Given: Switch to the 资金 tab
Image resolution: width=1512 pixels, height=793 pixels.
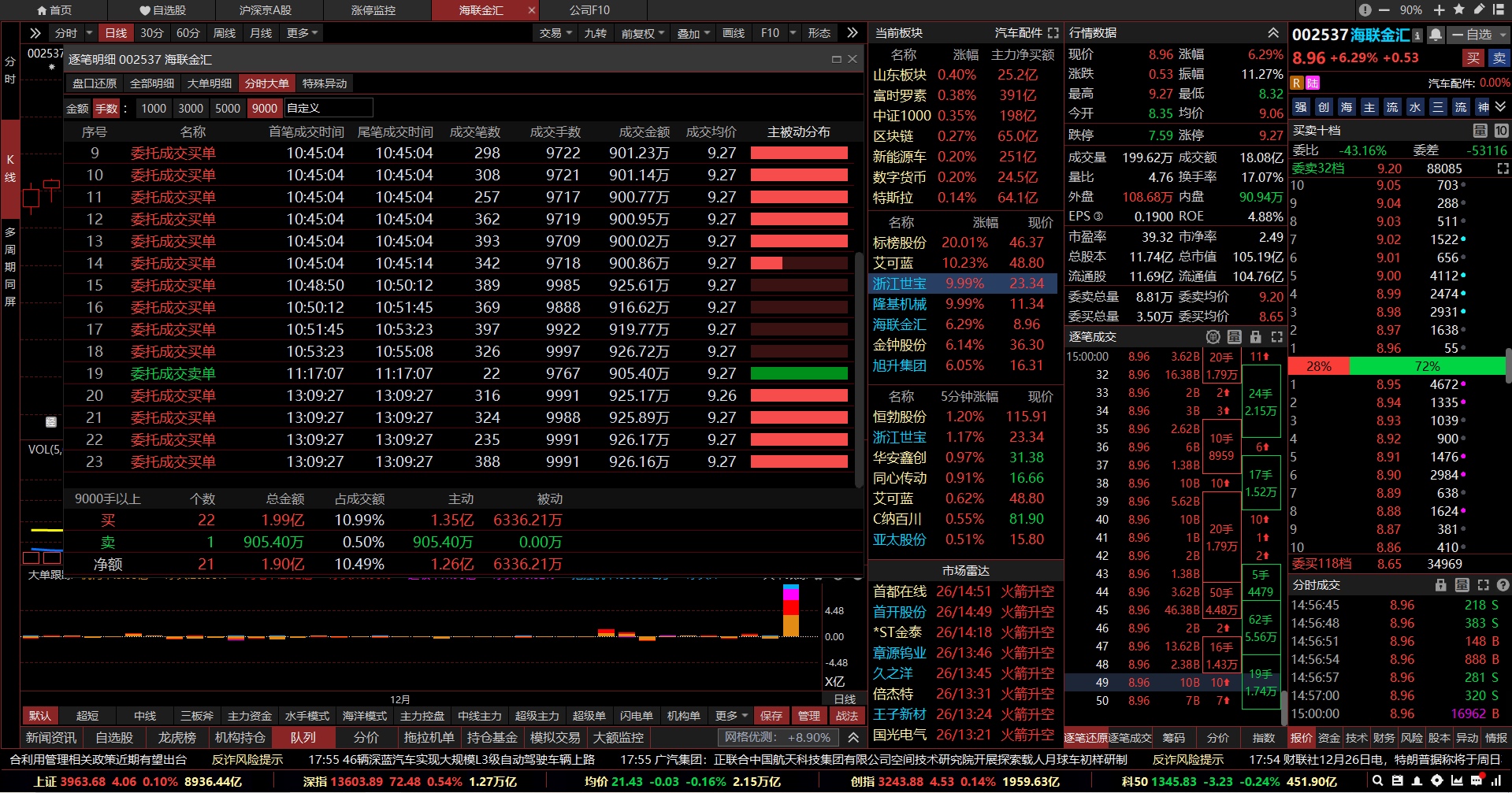Looking at the screenshot, I should click(x=1328, y=738).
